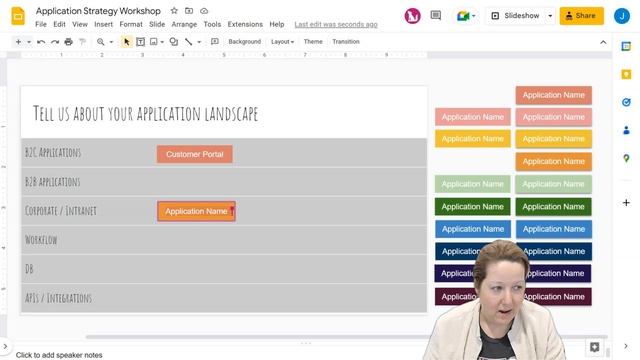Image resolution: width=640 pixels, height=360 pixels.
Task: Check the cloud document status icon
Action: (204, 11)
